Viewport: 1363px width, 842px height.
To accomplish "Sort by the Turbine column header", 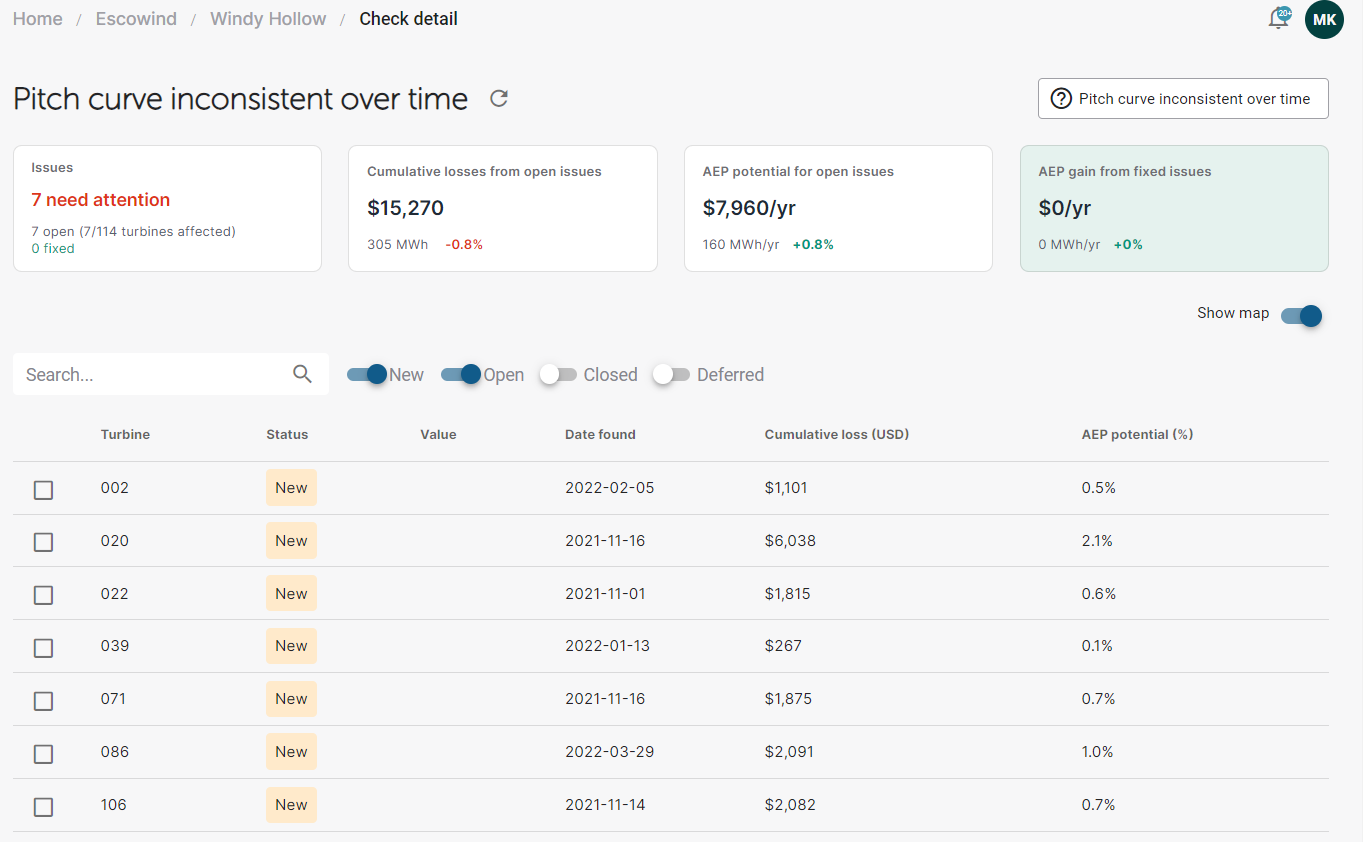I will click(125, 434).
